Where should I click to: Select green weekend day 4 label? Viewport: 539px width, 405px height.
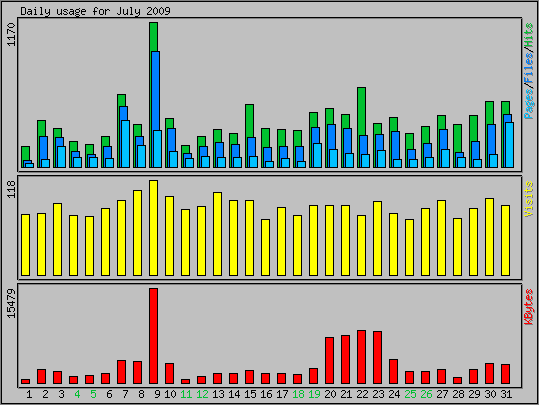point(77,394)
